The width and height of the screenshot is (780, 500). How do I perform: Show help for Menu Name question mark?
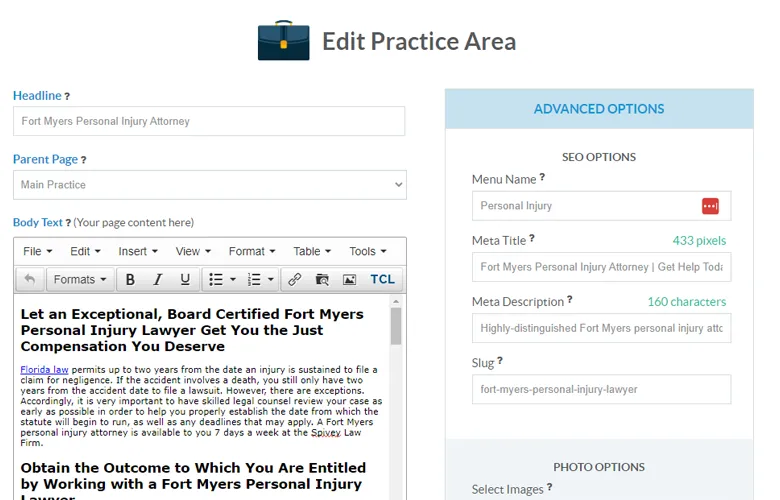tap(542, 177)
